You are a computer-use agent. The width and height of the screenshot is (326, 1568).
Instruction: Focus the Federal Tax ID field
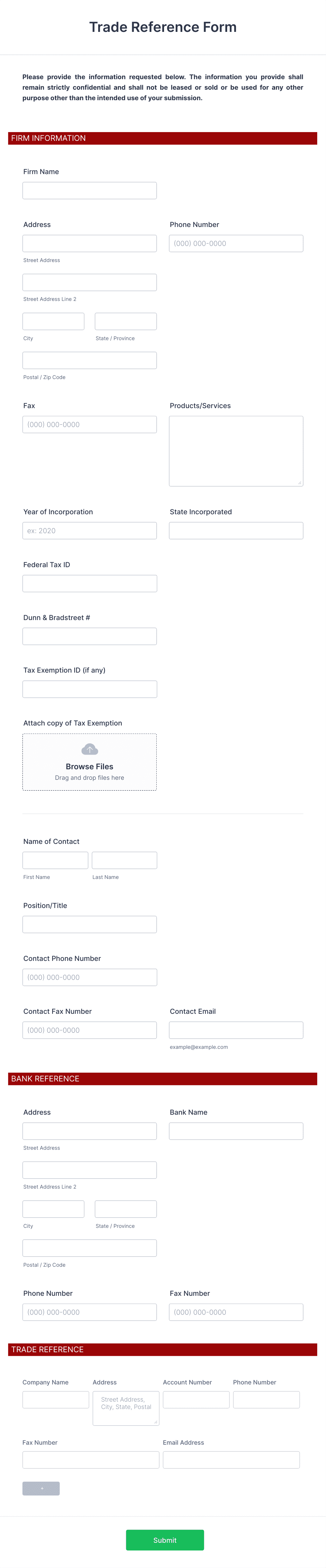tap(90, 584)
